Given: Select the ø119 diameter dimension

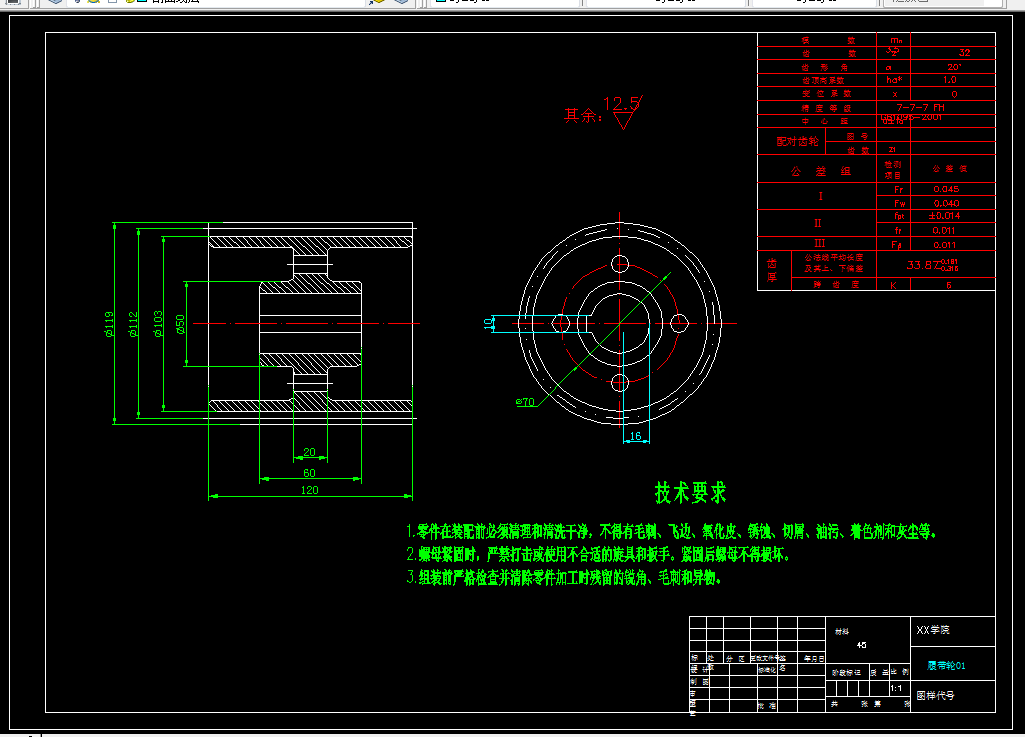Looking at the screenshot, I should [x=109, y=324].
